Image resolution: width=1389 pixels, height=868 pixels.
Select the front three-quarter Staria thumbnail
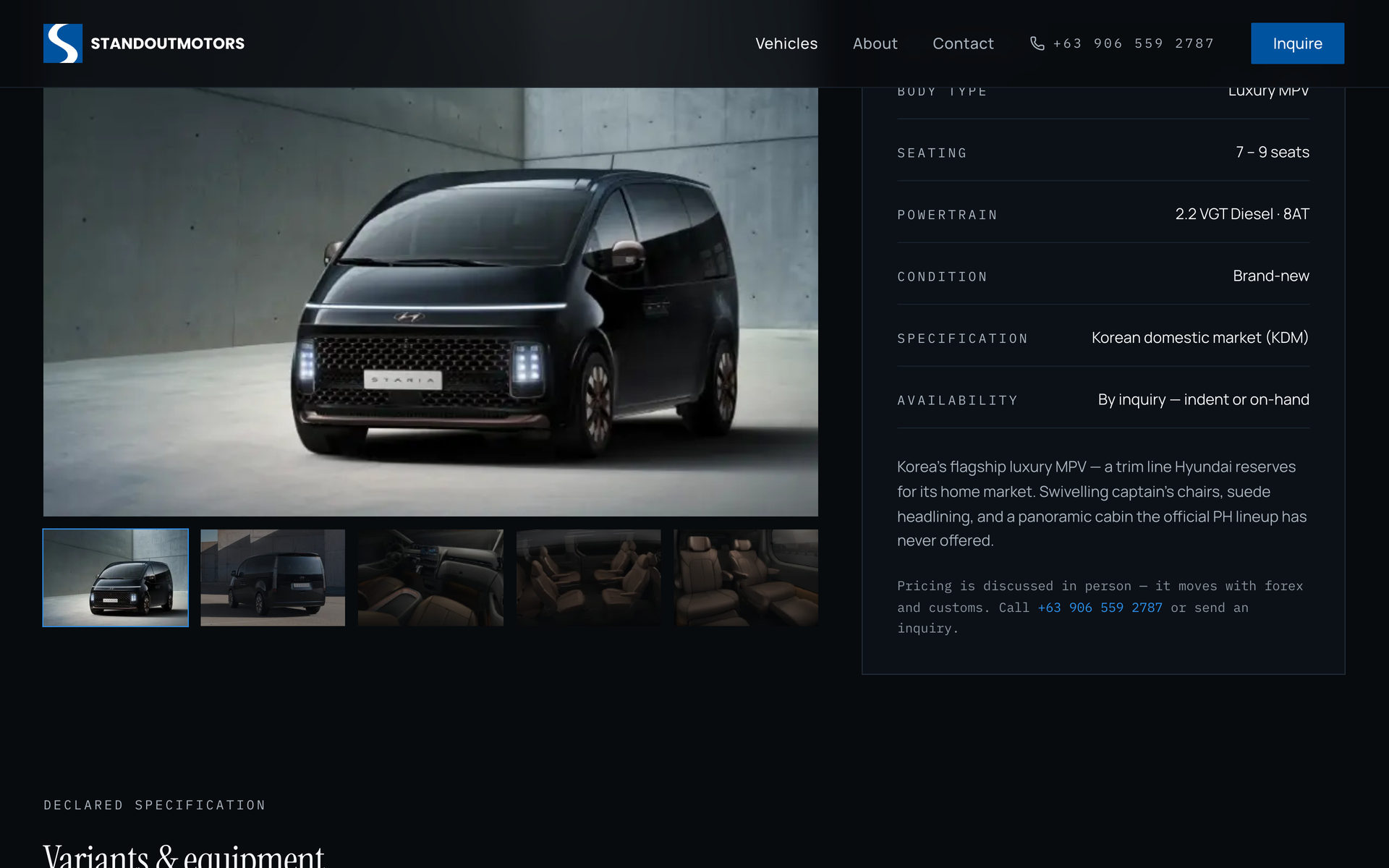(x=116, y=577)
